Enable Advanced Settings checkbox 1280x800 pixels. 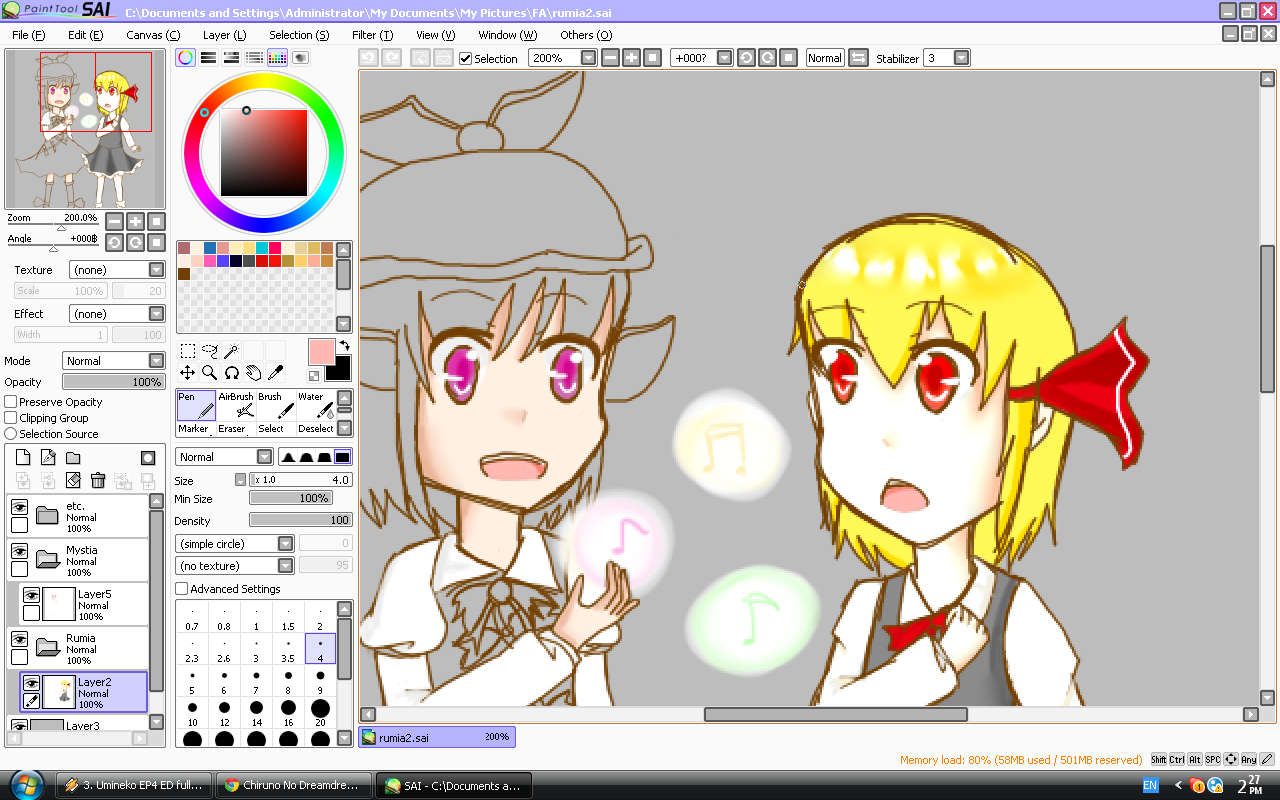[x=182, y=589]
